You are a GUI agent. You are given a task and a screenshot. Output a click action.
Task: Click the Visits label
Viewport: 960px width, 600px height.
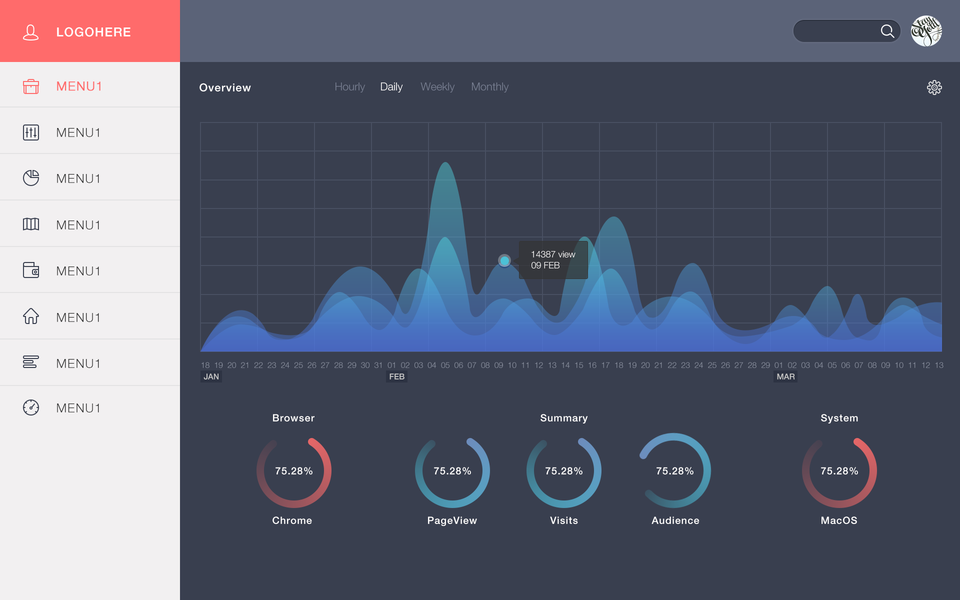(x=564, y=520)
